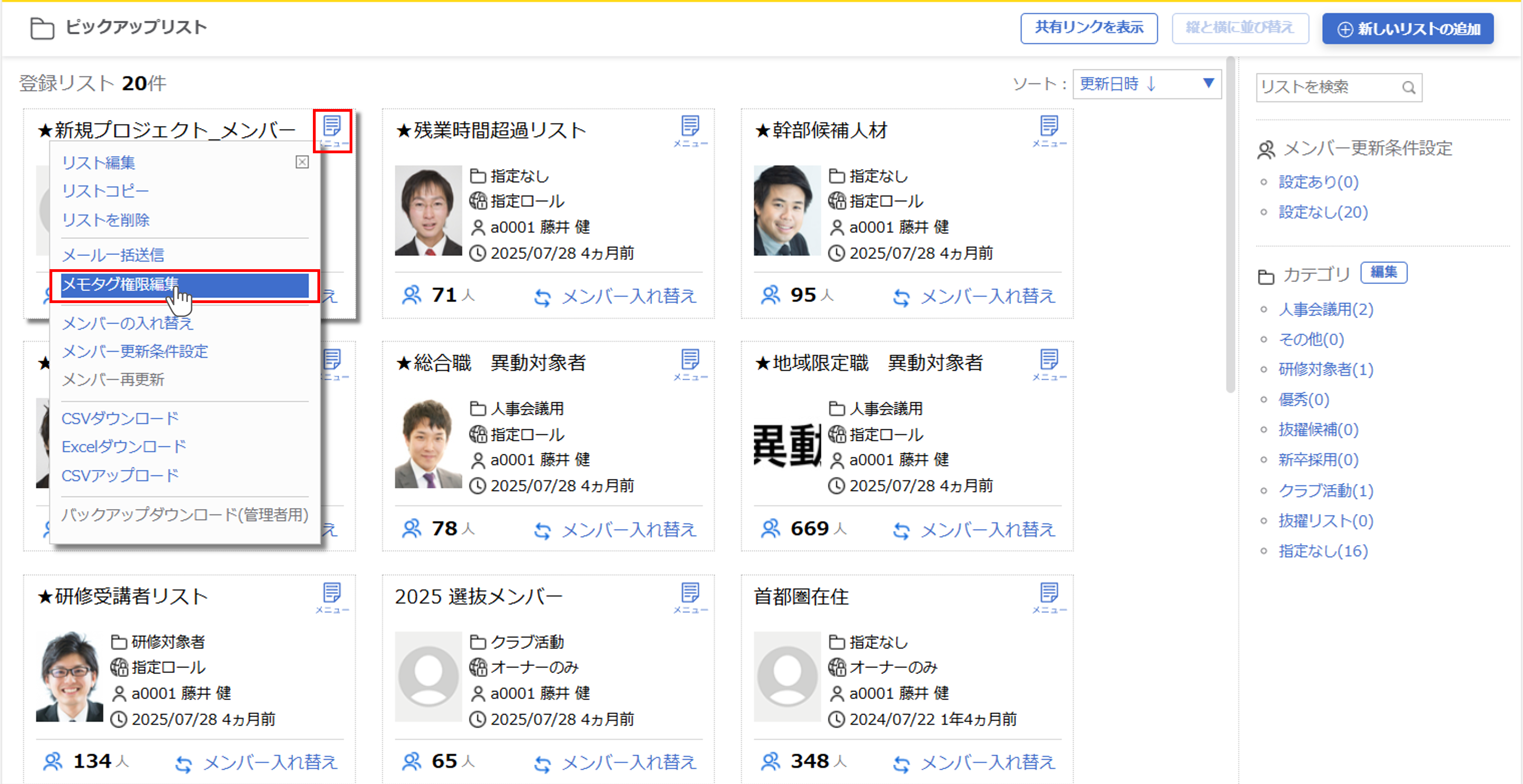
Task: Click the 研修受講者リスト profile thumbnail
Action: 70,676
